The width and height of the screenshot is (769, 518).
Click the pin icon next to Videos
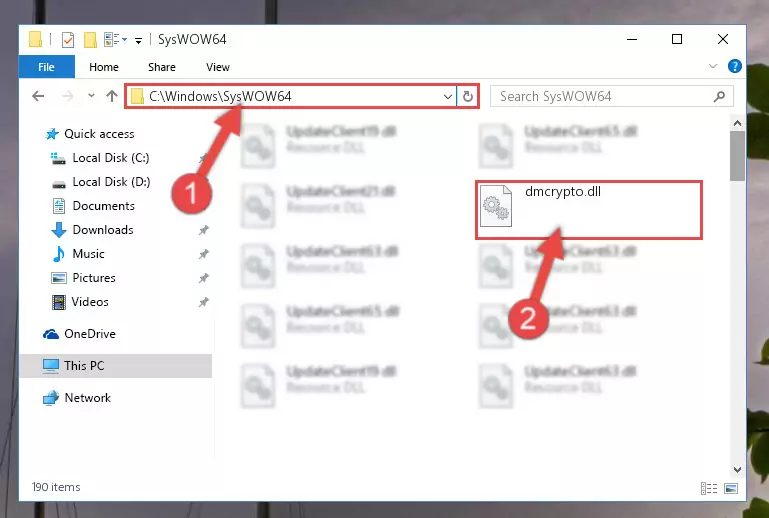(x=204, y=302)
